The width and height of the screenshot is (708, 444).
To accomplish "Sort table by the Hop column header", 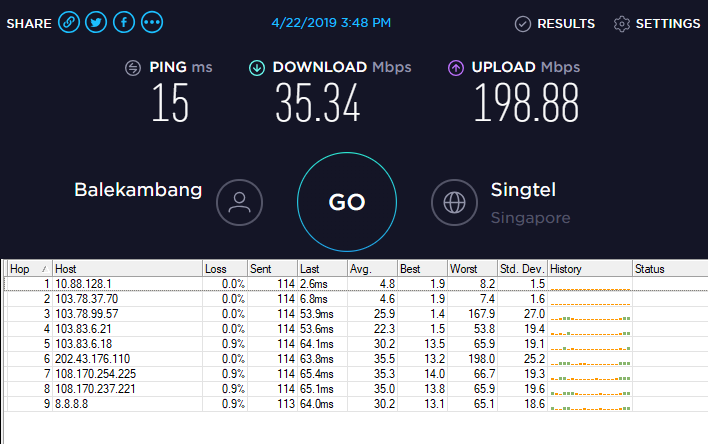I will click(x=29, y=269).
